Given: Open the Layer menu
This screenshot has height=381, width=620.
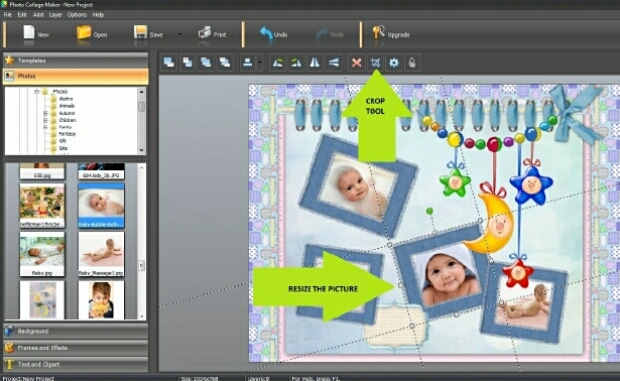Looking at the screenshot, I should pyautogui.click(x=55, y=15).
